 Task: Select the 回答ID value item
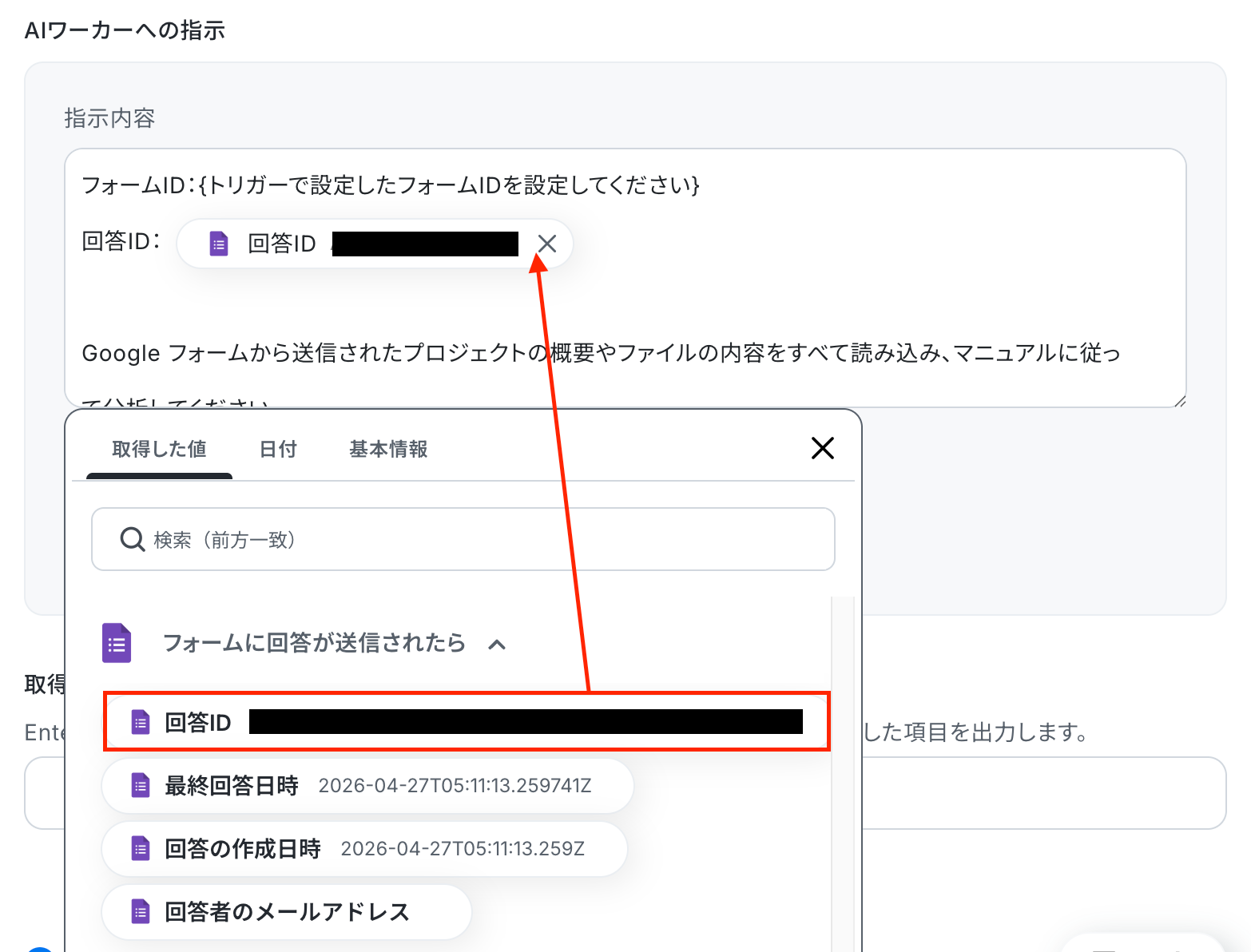point(467,722)
